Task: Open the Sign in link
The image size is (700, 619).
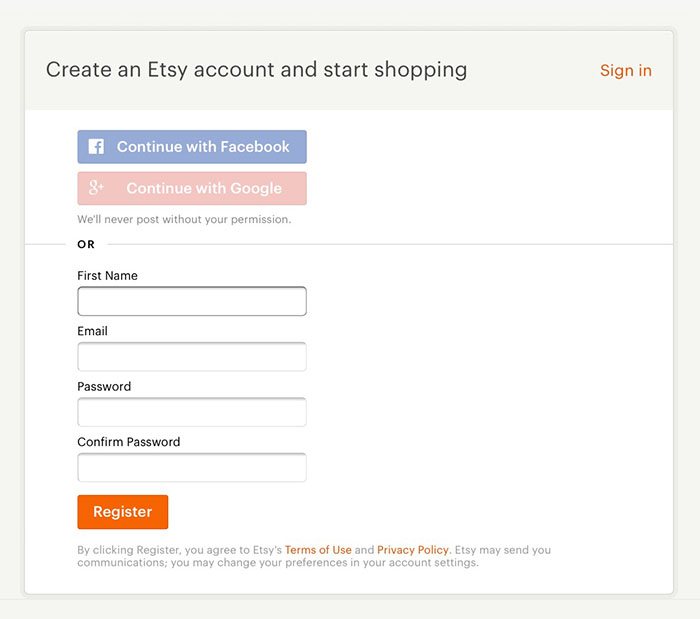Action: click(625, 71)
